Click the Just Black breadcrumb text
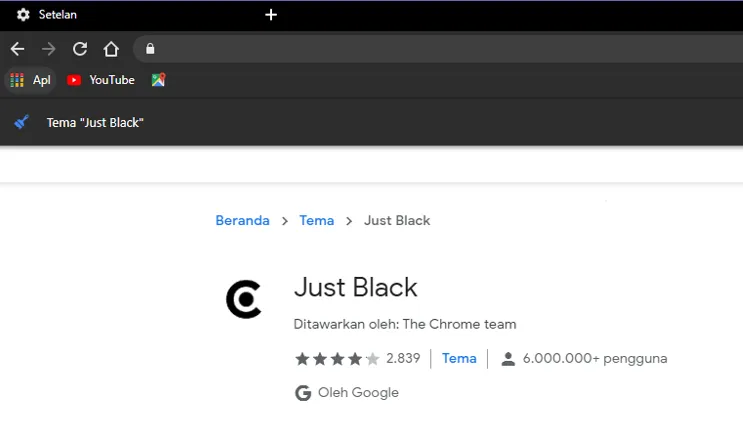The image size is (743, 430). [x=397, y=220]
